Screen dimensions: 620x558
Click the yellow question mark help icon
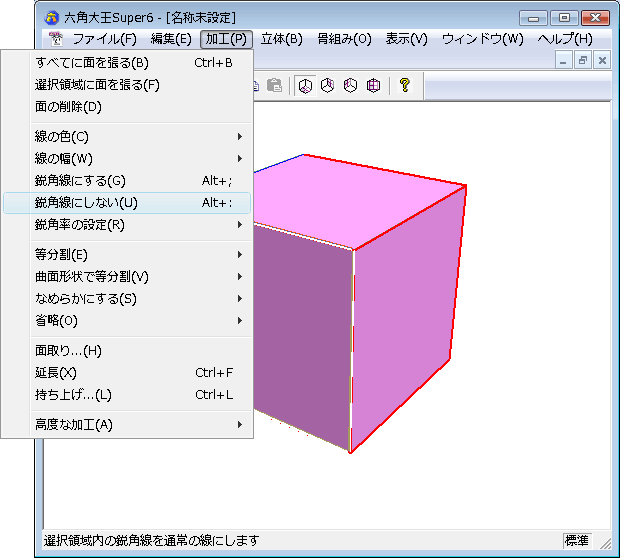(x=405, y=85)
